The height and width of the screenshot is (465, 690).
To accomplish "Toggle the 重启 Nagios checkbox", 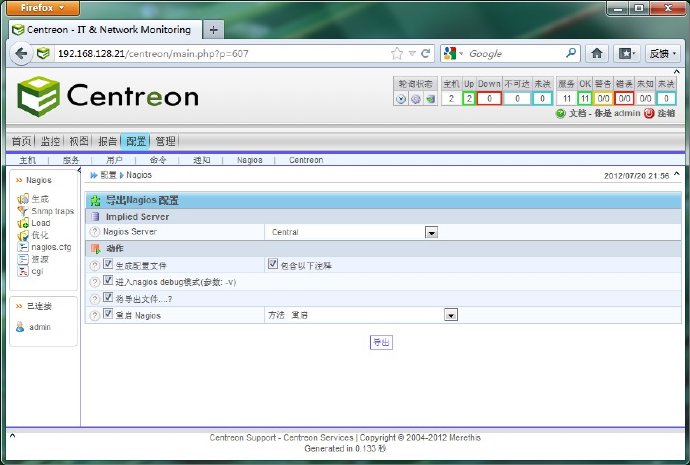I will click(x=108, y=314).
